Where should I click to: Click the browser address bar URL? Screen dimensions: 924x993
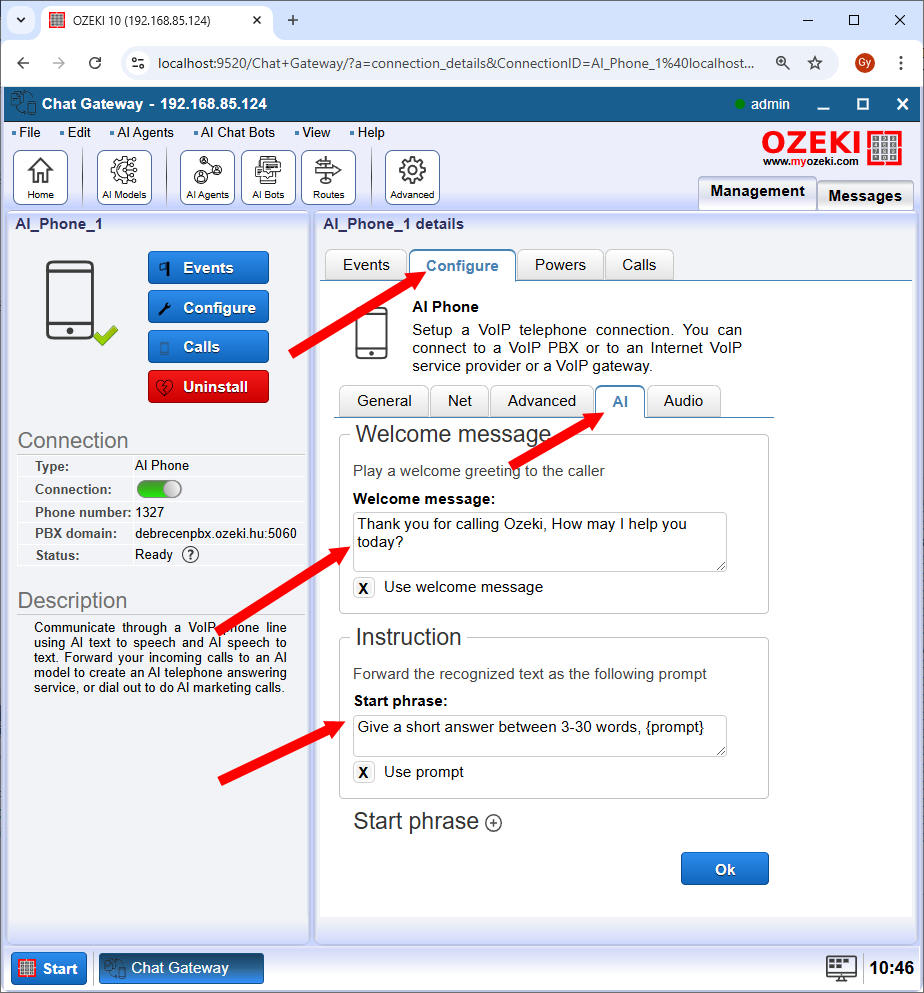point(456,63)
